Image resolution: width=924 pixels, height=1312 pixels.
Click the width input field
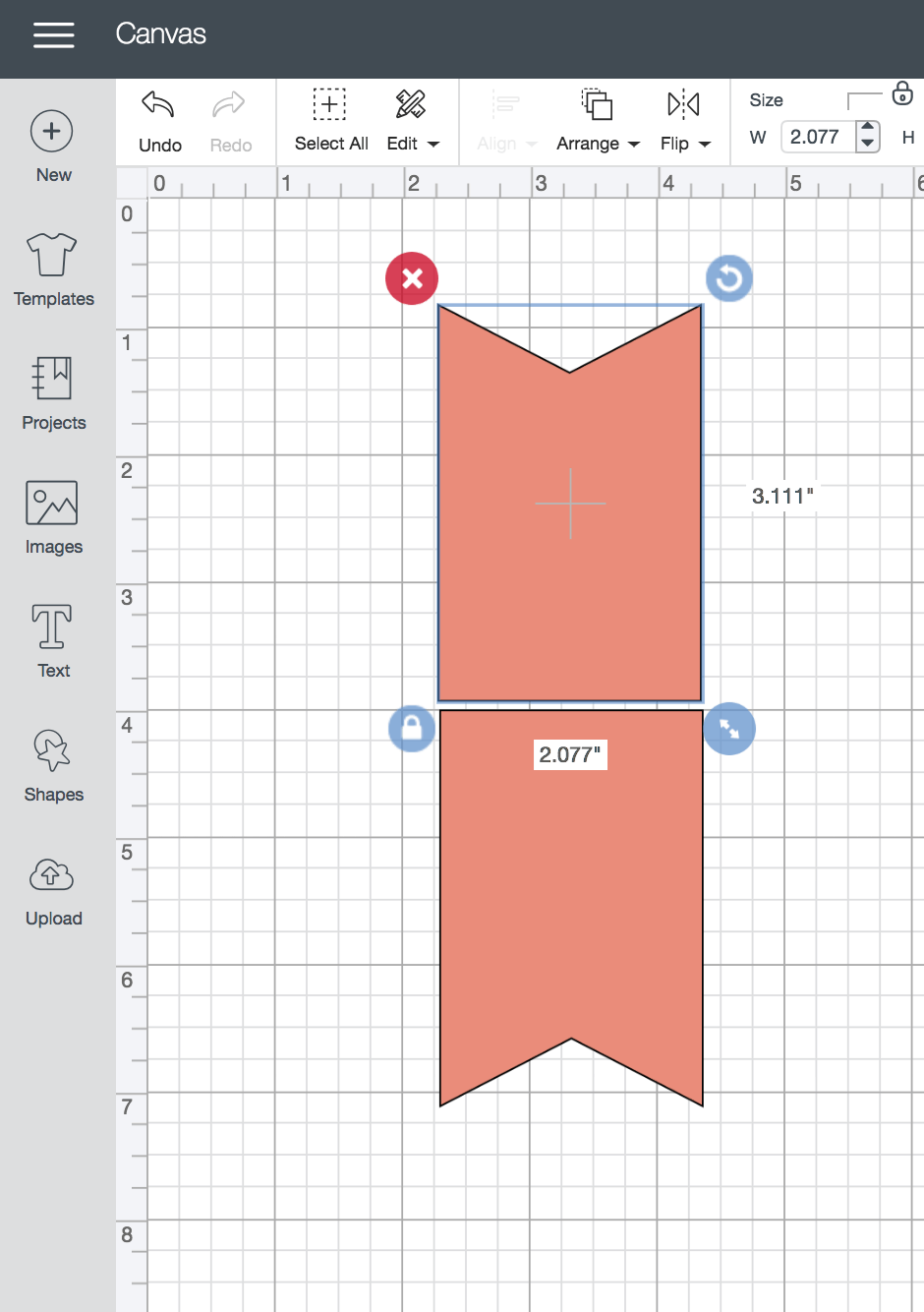pos(818,137)
